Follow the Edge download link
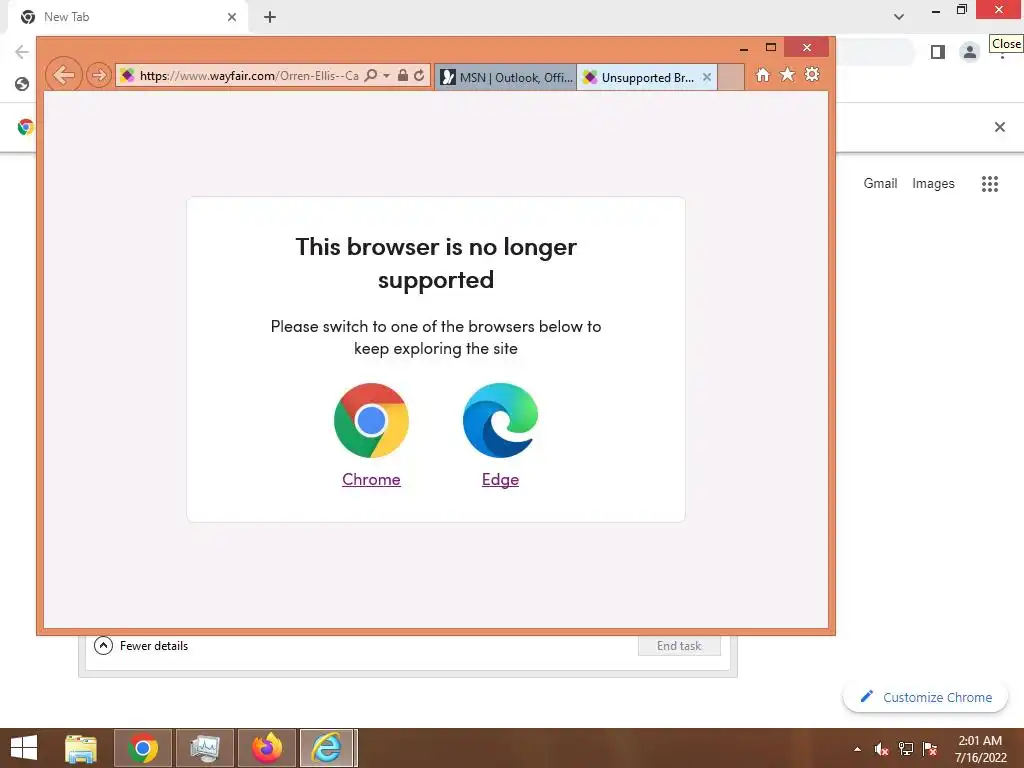This screenshot has height=768, width=1024. coord(500,479)
